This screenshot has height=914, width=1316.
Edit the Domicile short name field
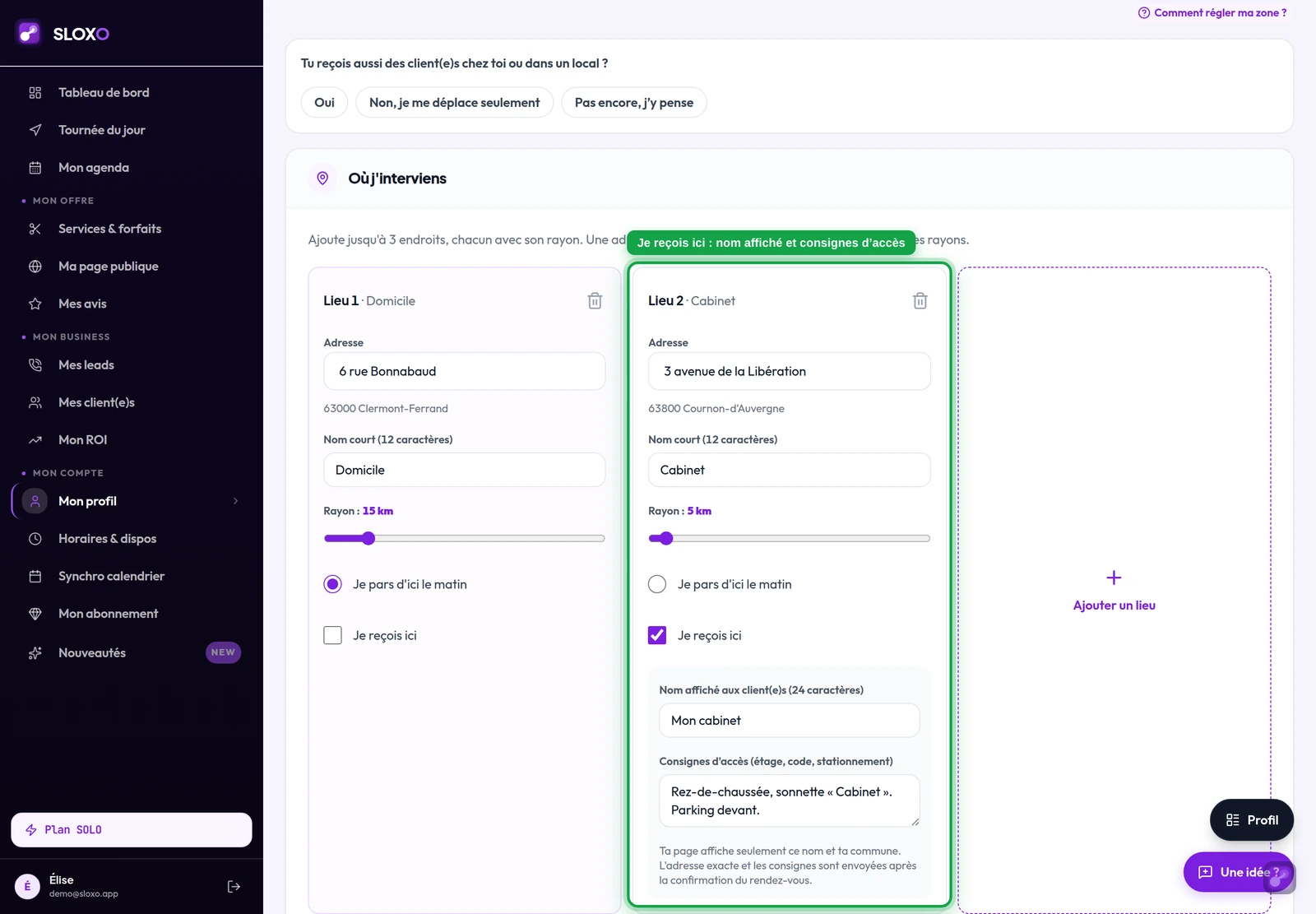(465, 470)
